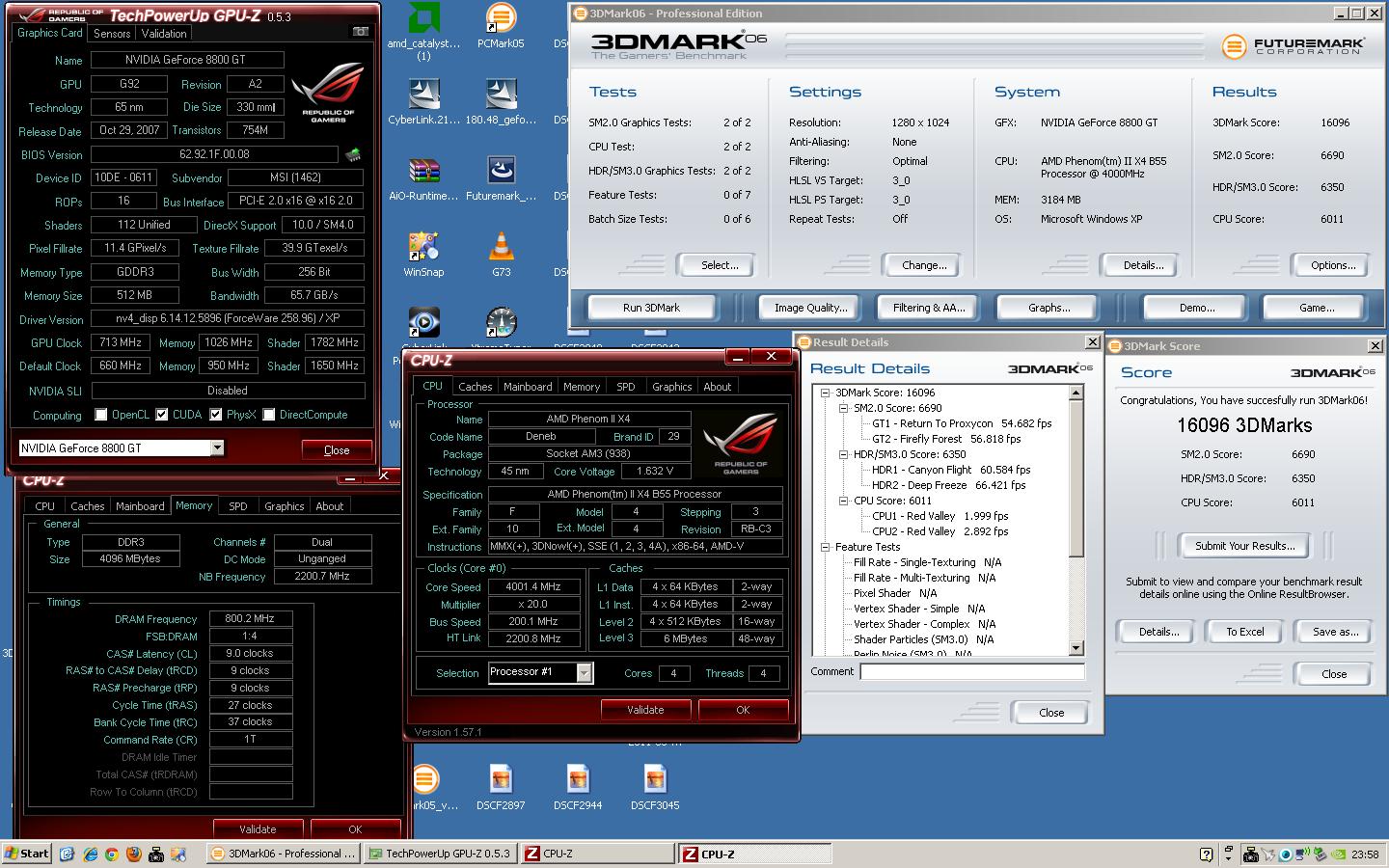Click the Submit Your Results button
Screen dimensions: 1389x868
click(1244, 546)
